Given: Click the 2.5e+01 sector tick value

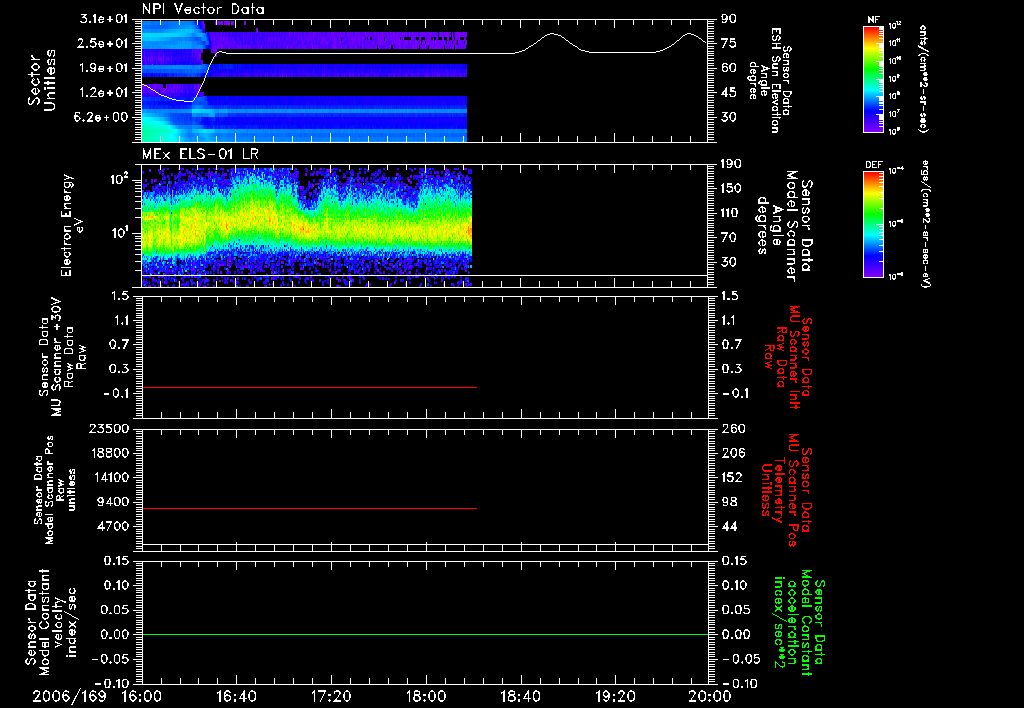Looking at the screenshot, I should coord(104,43).
